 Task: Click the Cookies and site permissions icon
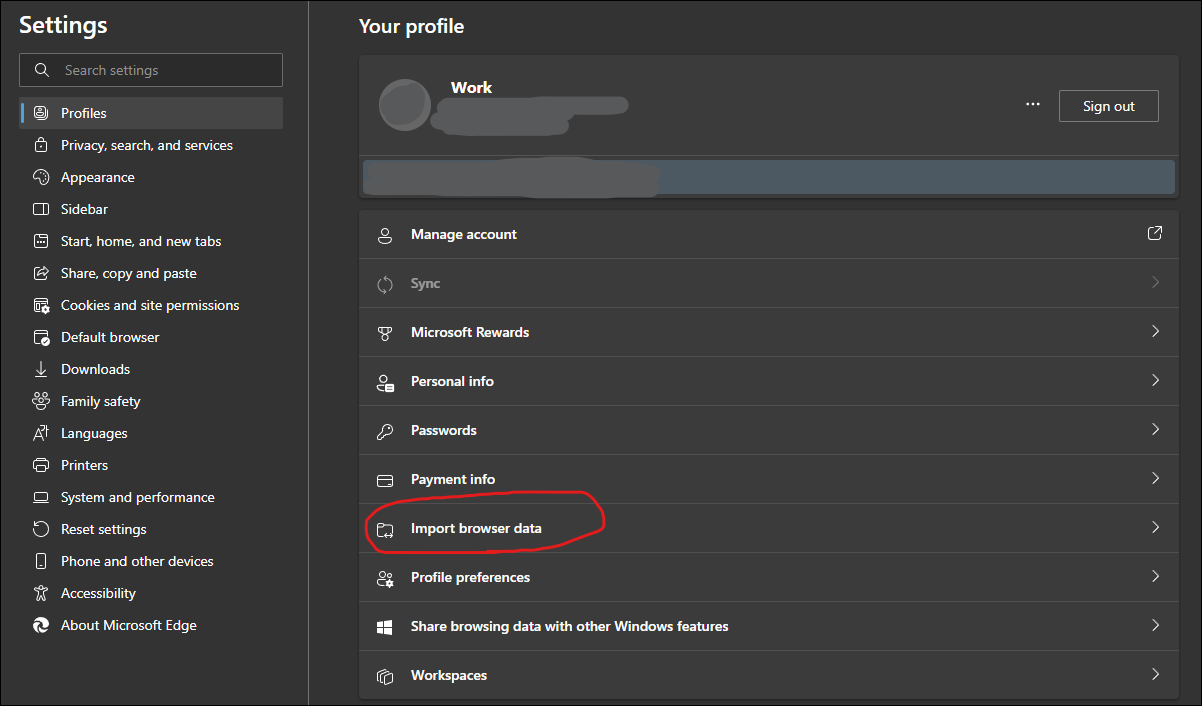coord(41,305)
